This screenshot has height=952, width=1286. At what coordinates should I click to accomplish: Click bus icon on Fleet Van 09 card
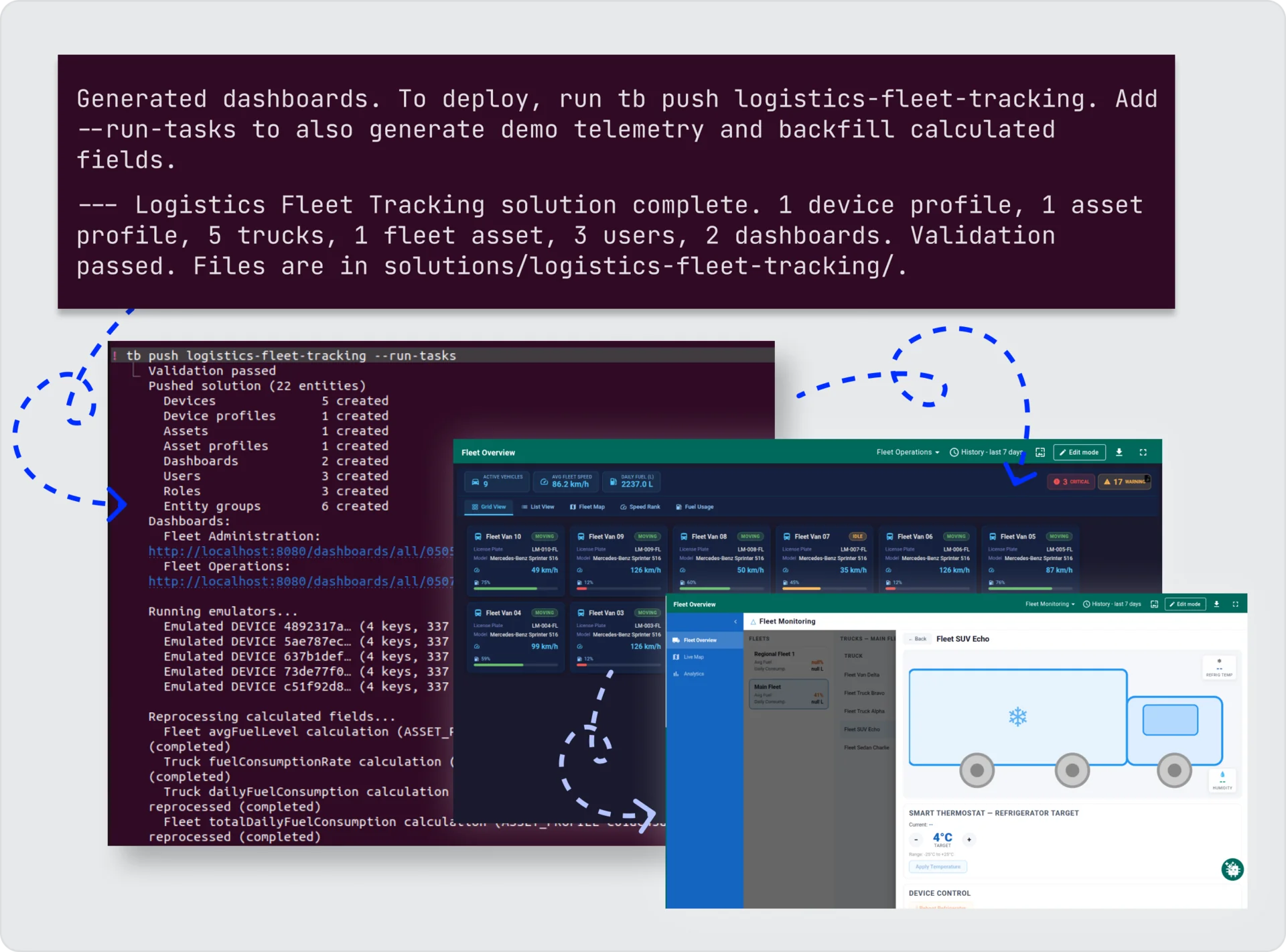click(581, 537)
